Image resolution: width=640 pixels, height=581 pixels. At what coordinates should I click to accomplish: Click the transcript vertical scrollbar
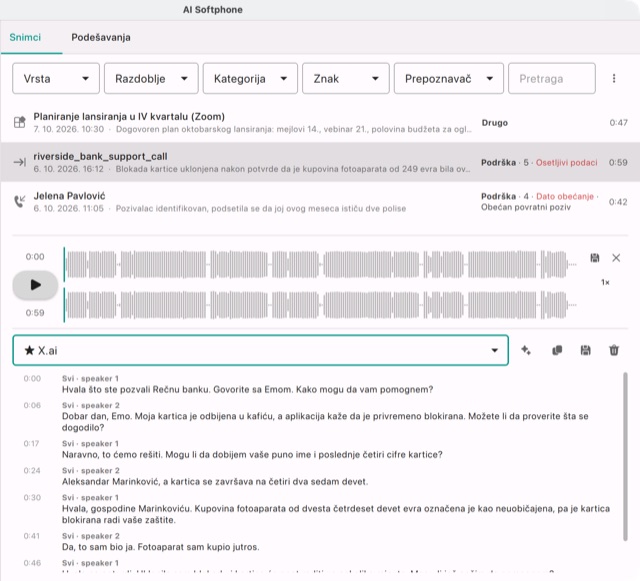pos(625,456)
